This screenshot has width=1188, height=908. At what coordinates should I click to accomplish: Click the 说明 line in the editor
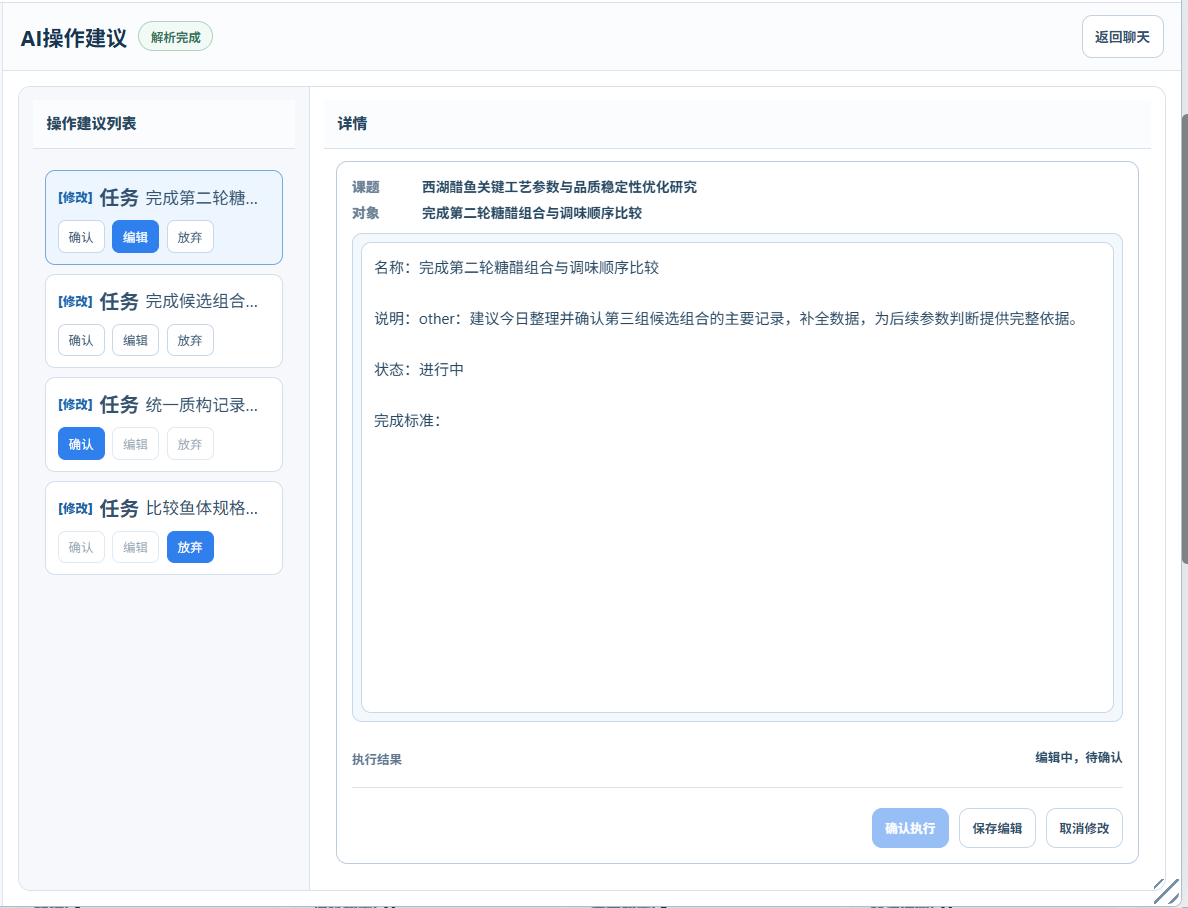click(x=727, y=318)
